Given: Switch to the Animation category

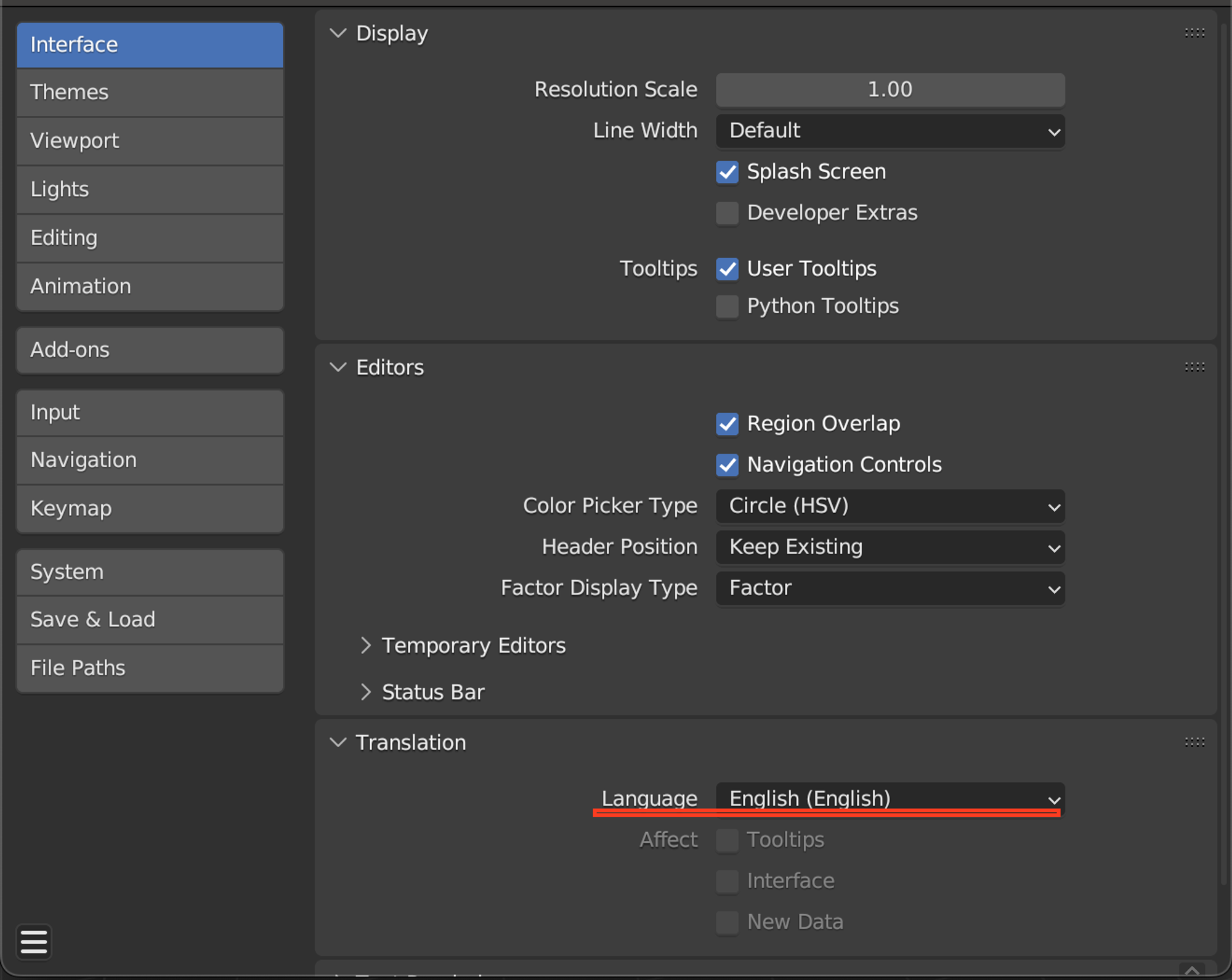Looking at the screenshot, I should pyautogui.click(x=150, y=287).
